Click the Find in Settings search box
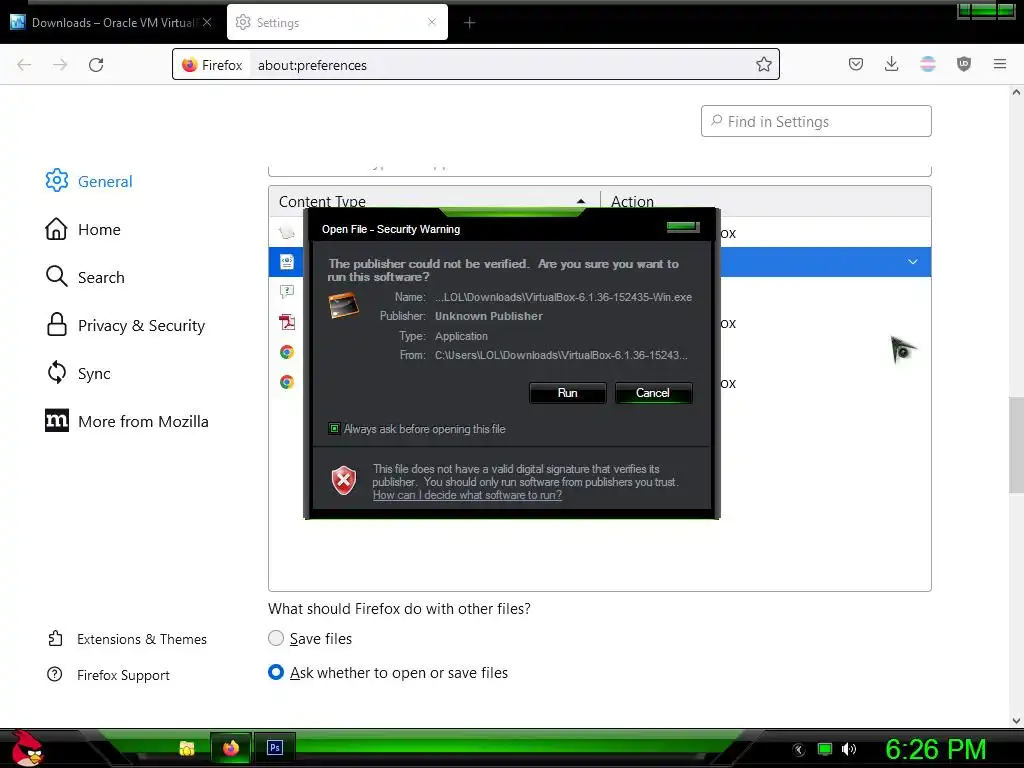This screenshot has width=1024, height=768. 816,121
